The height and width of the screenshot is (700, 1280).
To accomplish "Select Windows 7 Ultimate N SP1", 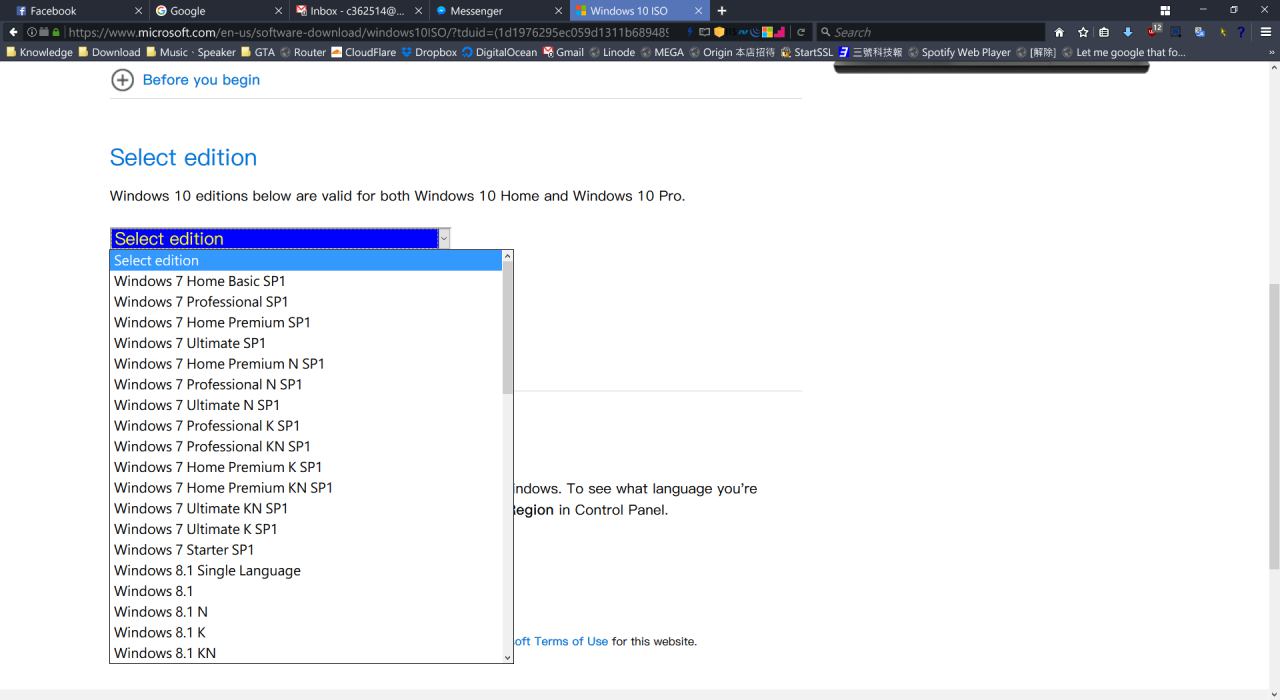I will pos(305,405).
